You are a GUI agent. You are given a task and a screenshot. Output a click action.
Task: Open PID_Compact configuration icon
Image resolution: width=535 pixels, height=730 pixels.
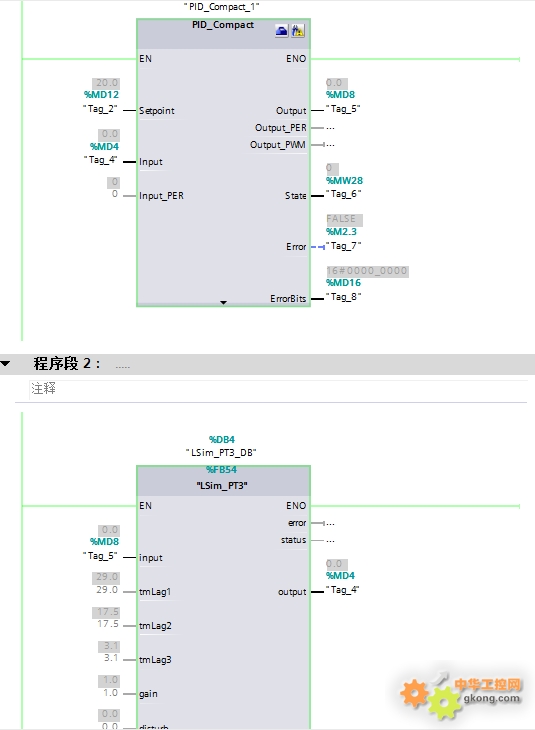tap(282, 31)
